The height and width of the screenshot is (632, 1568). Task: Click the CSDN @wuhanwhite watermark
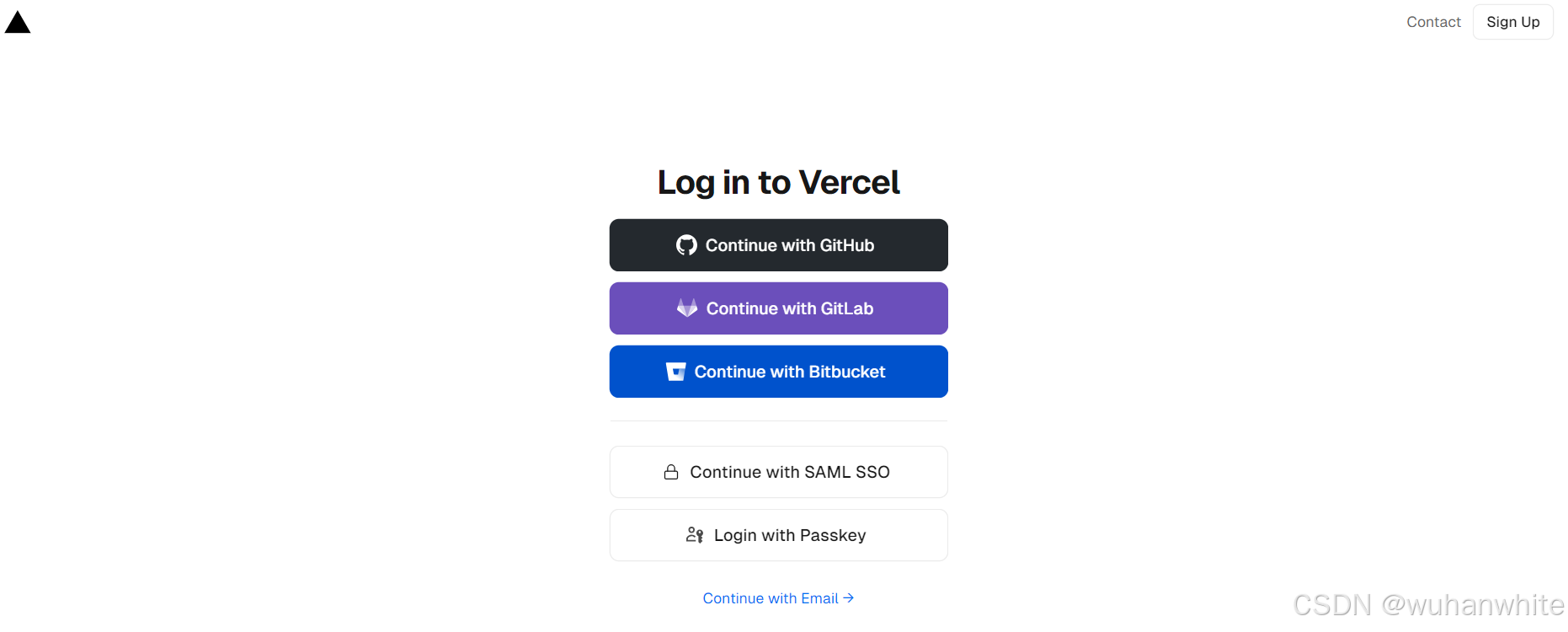1428,605
